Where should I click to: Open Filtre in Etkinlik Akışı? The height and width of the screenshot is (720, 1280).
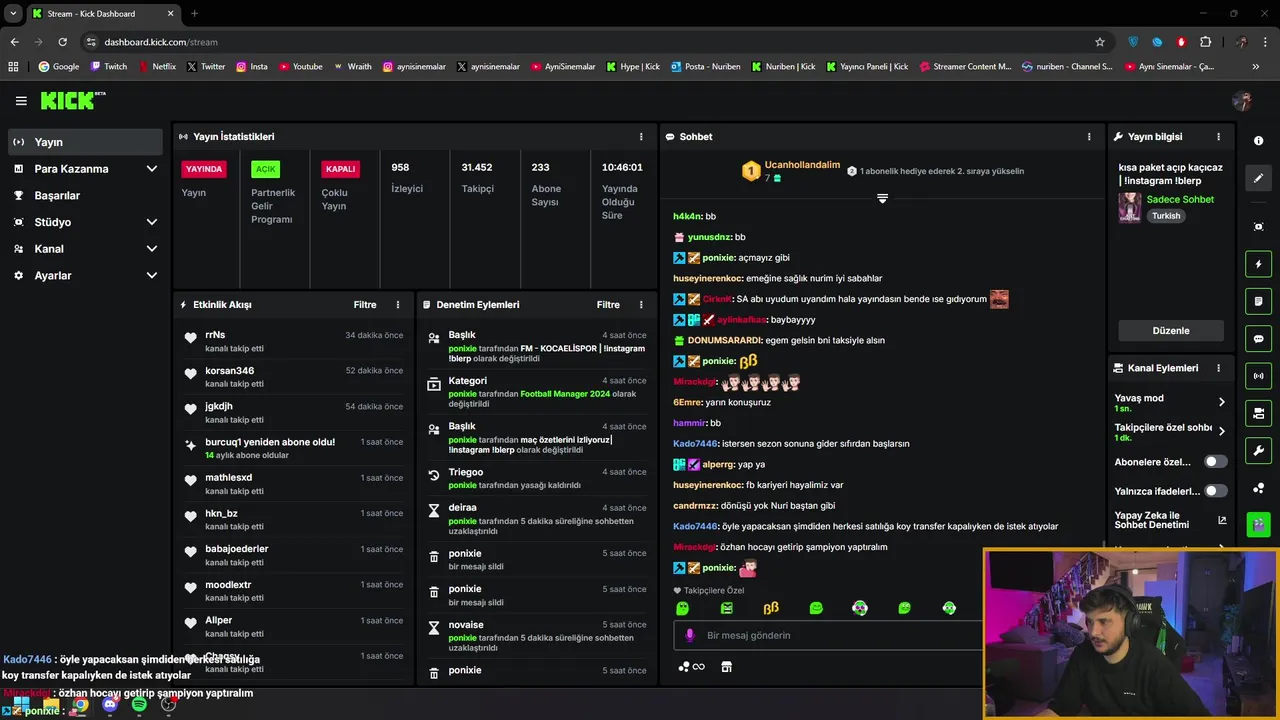pyautogui.click(x=365, y=305)
